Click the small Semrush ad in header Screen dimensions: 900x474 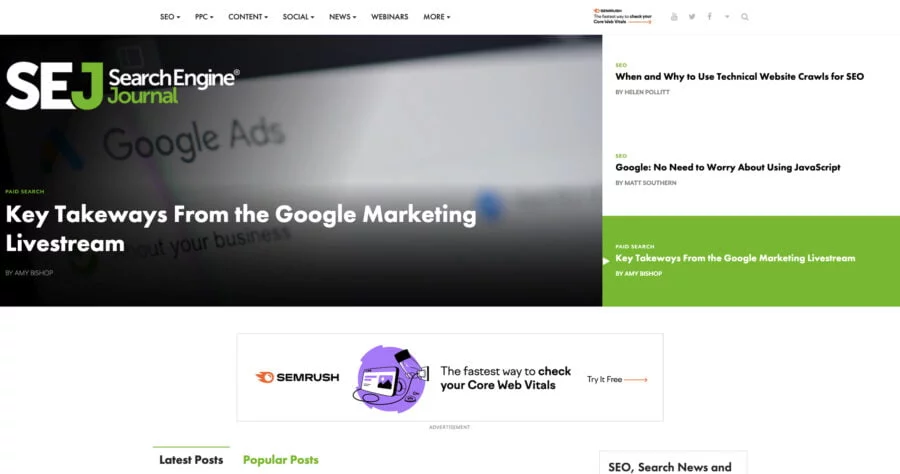pyautogui.click(x=623, y=16)
